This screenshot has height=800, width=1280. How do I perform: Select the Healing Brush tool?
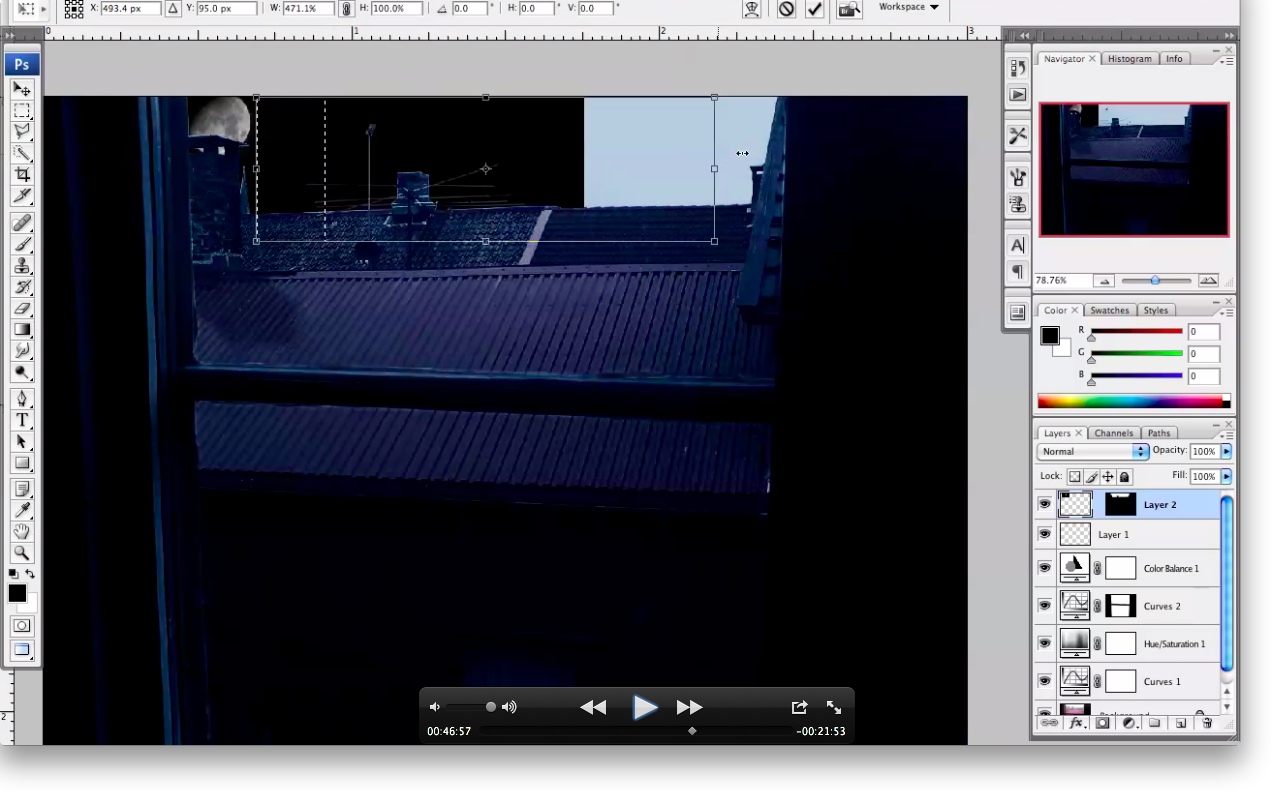click(x=22, y=222)
